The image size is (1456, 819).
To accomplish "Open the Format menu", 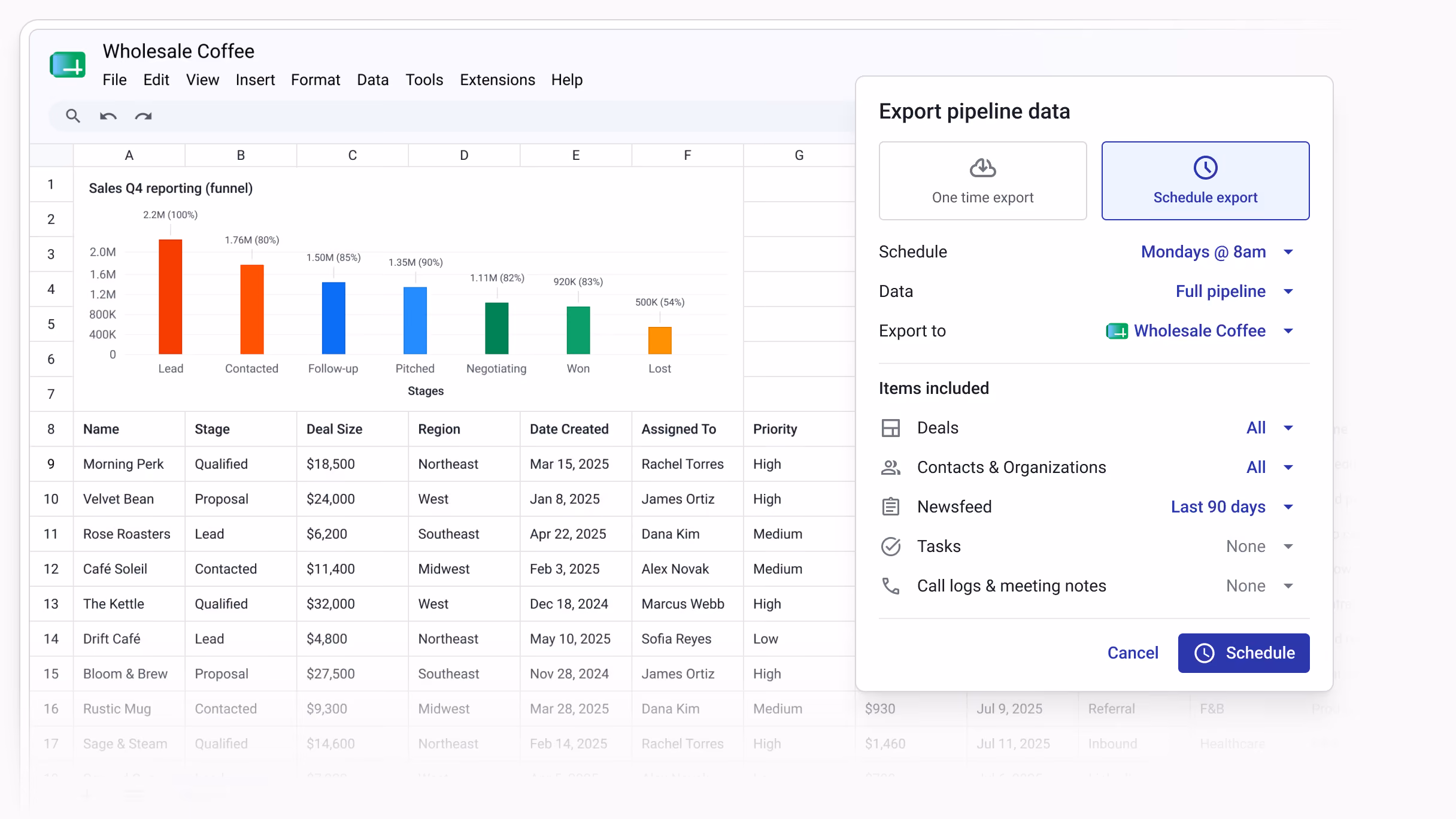I will (x=316, y=80).
